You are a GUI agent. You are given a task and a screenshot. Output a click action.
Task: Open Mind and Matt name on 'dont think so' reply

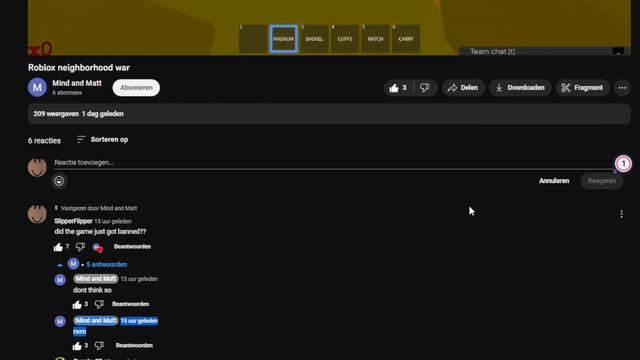[x=96, y=279]
